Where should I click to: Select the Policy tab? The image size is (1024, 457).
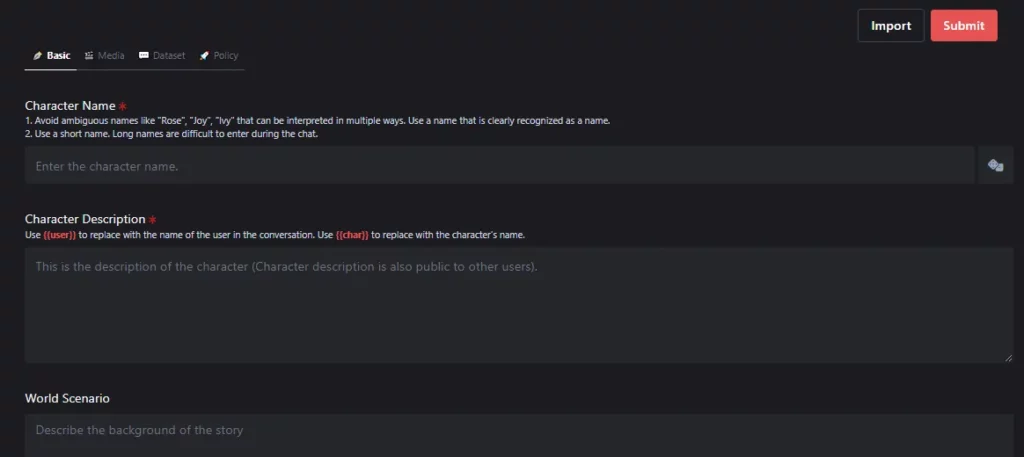pyautogui.click(x=225, y=56)
